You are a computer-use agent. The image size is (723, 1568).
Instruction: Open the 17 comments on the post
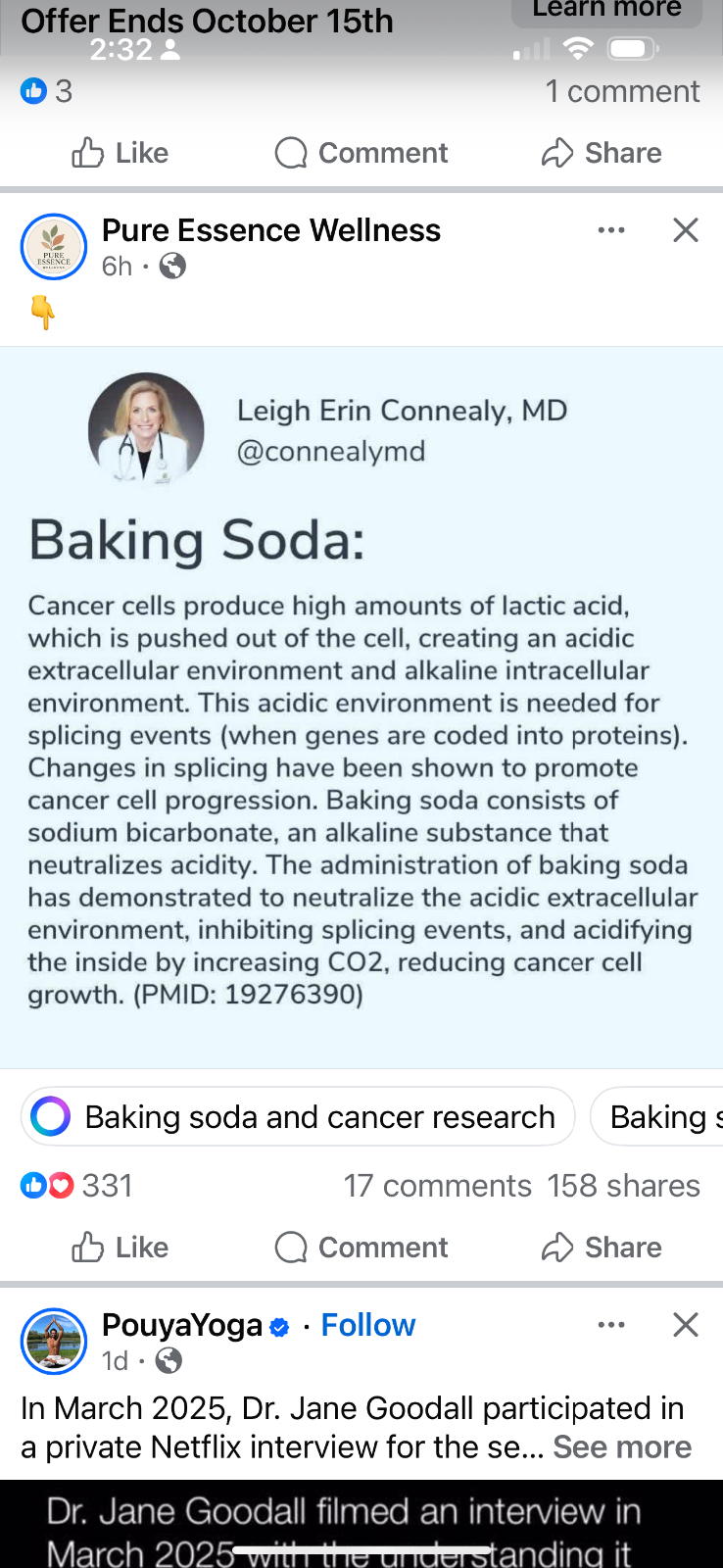click(437, 1186)
